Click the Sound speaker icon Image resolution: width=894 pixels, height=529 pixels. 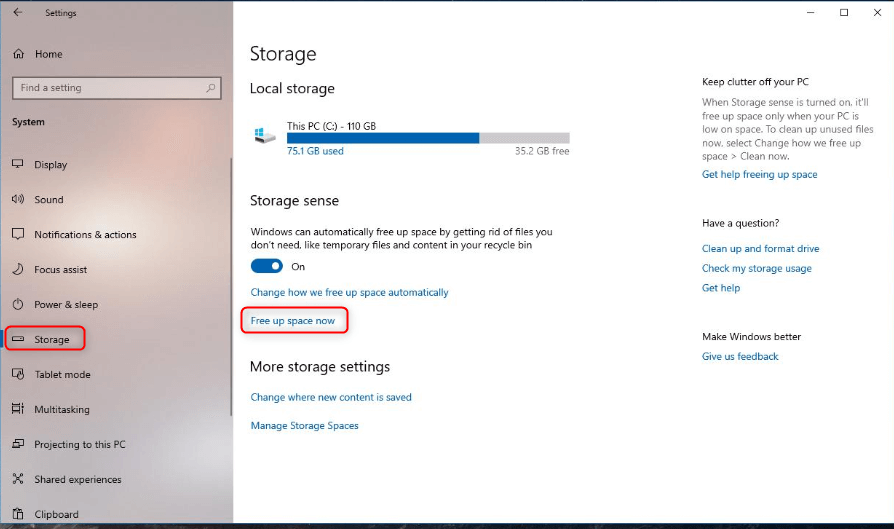17,200
